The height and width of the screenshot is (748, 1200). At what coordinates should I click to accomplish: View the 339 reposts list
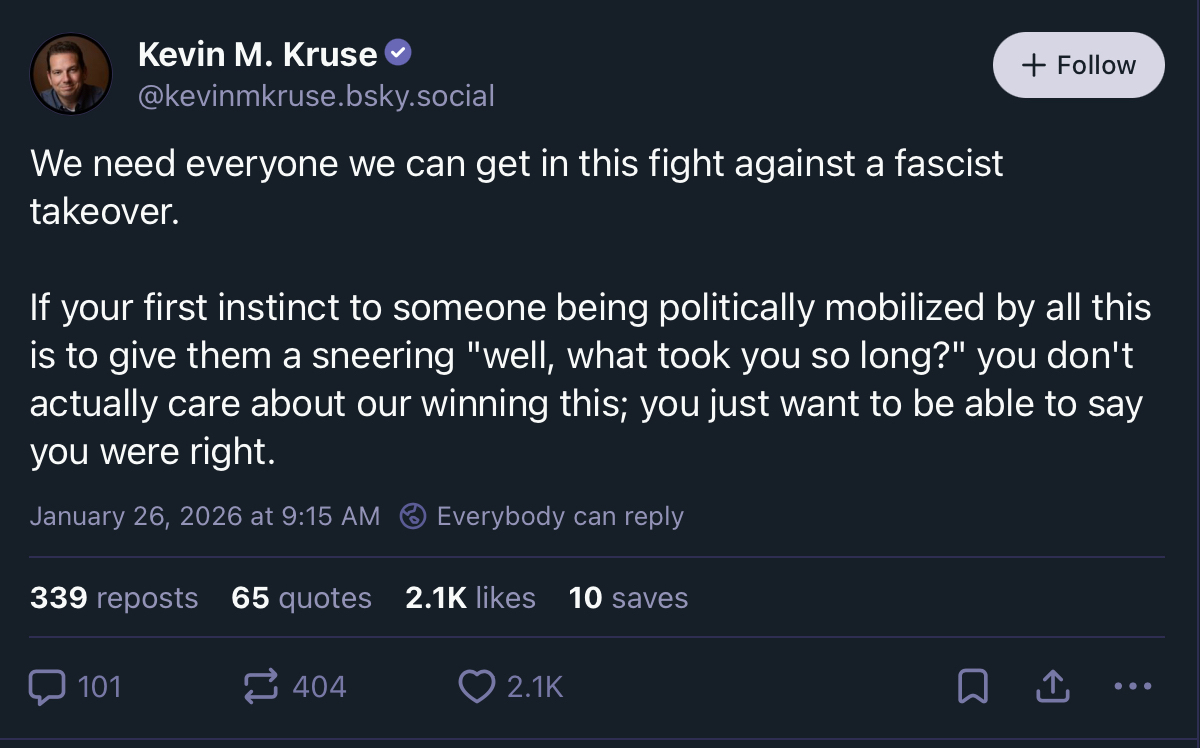pos(114,598)
